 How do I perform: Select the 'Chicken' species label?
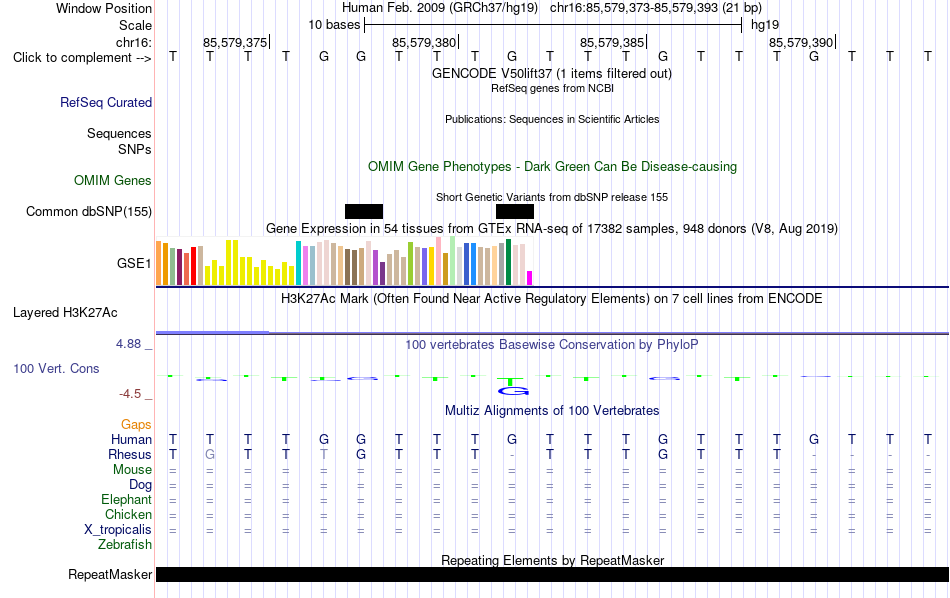(128, 514)
